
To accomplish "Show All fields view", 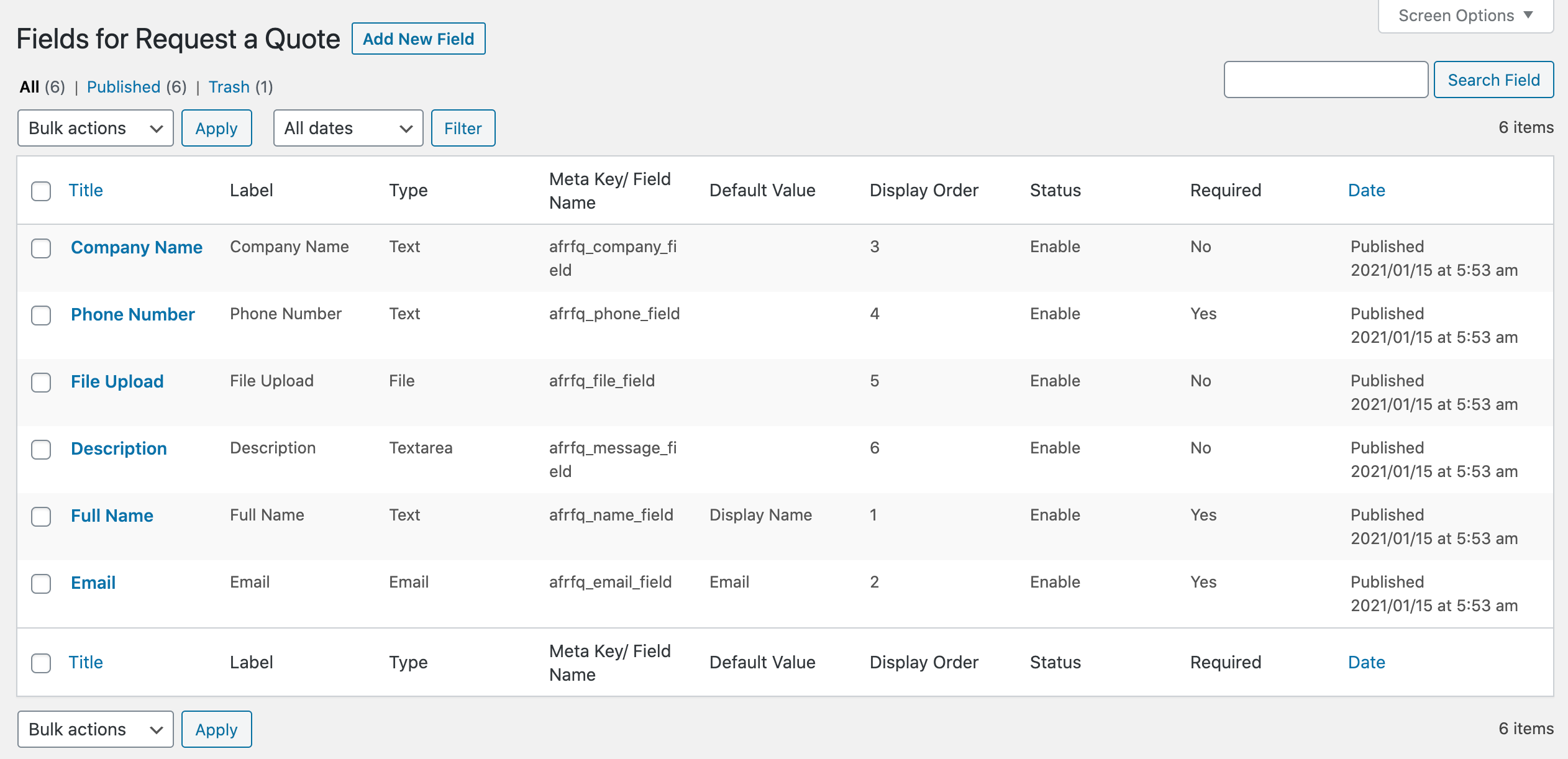I will tap(29, 86).
